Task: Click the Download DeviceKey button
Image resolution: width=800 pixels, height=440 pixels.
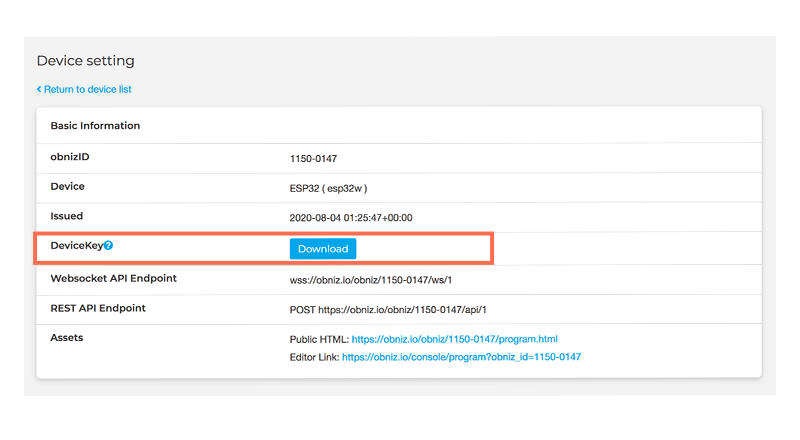Action: [323, 249]
